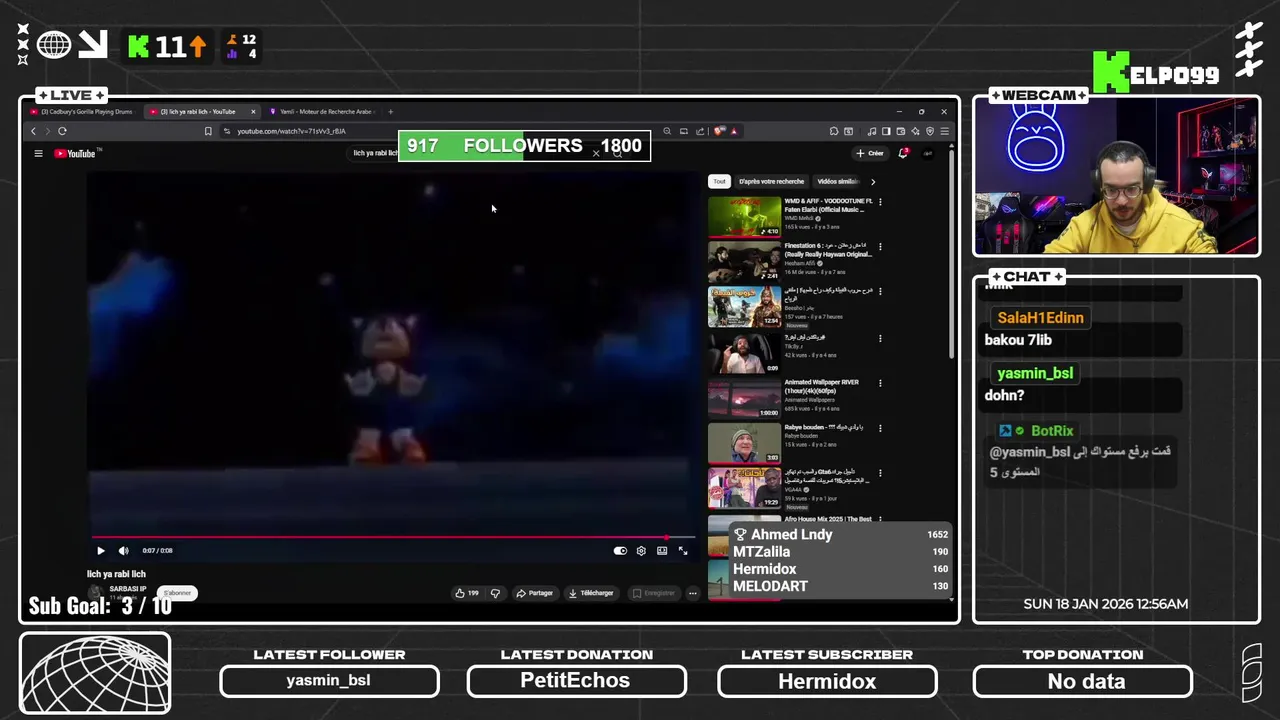Open options menu for Rabye bouden video
Image resolution: width=1280 pixels, height=720 pixels.
pyautogui.click(x=880, y=428)
